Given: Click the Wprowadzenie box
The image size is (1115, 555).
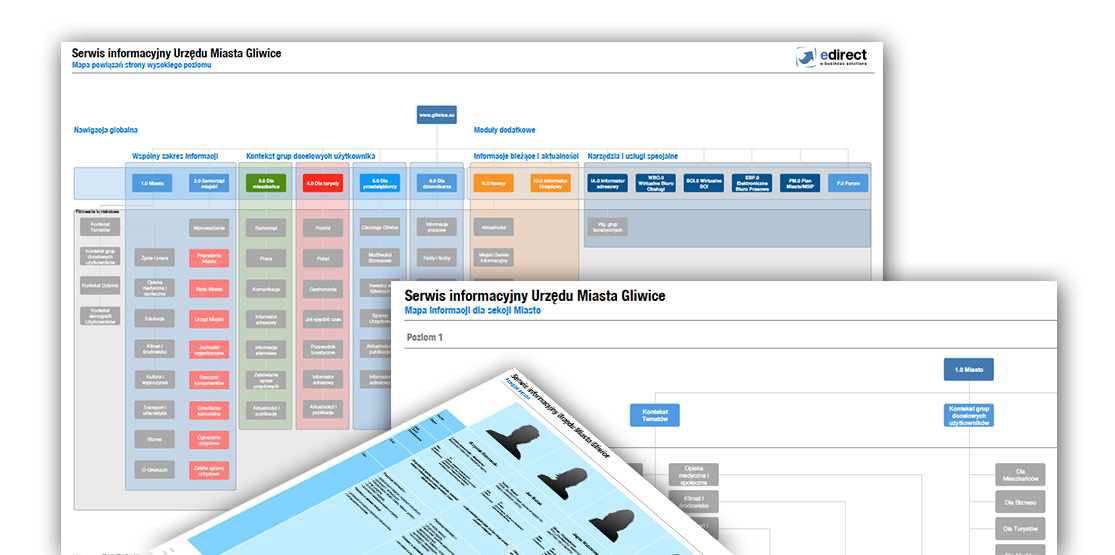Looking at the screenshot, I should (x=209, y=228).
